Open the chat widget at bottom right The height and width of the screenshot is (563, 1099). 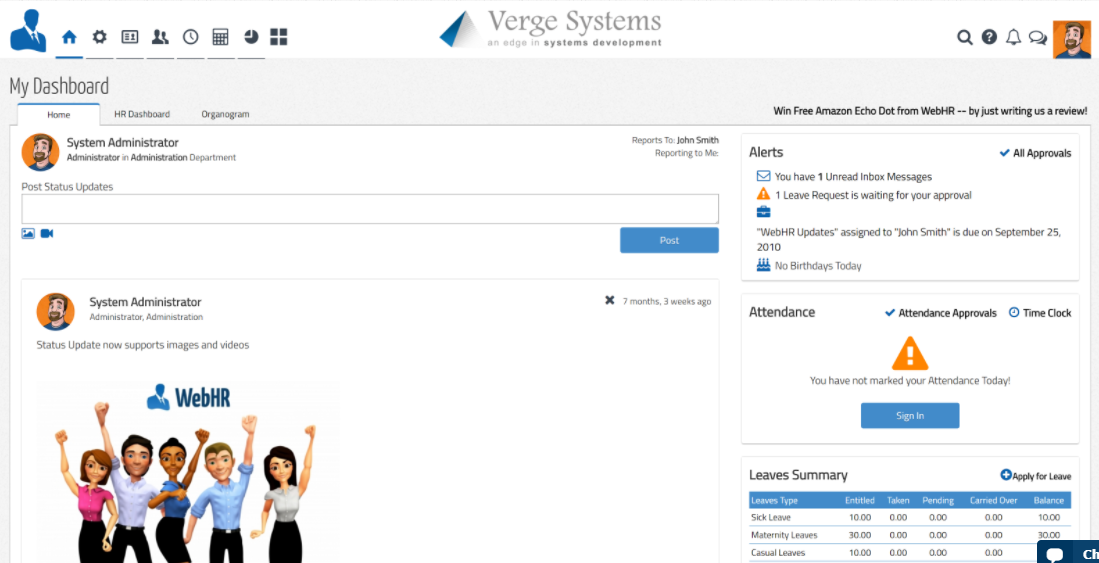1067,552
